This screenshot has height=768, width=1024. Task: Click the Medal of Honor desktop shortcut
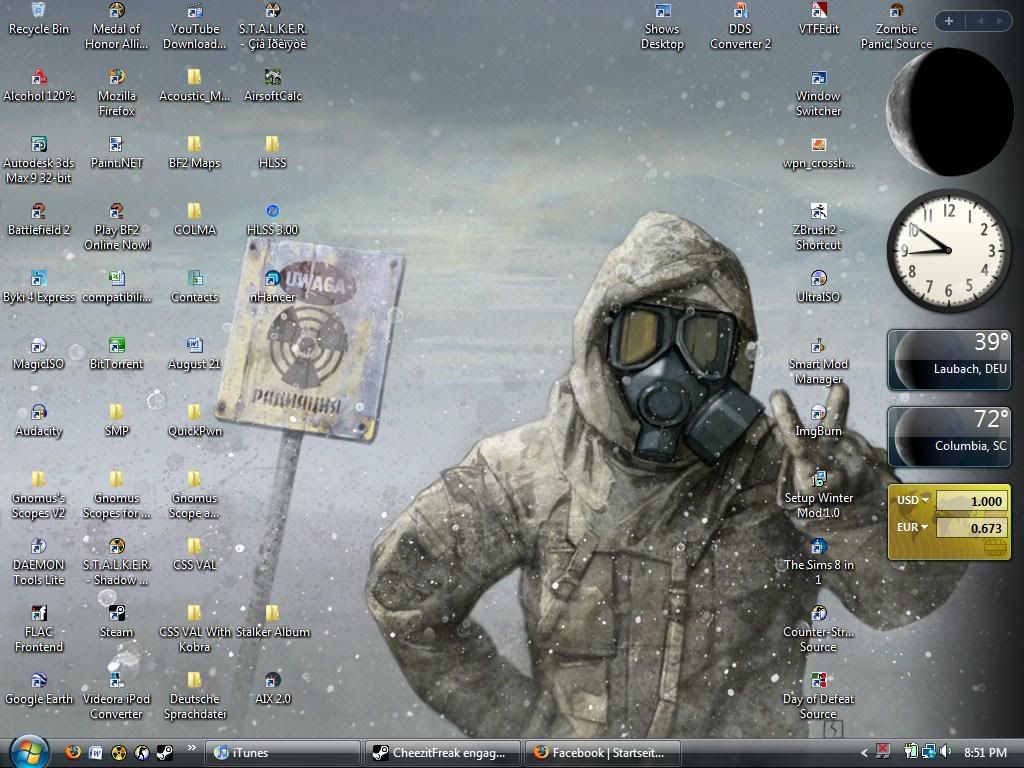coord(116,26)
